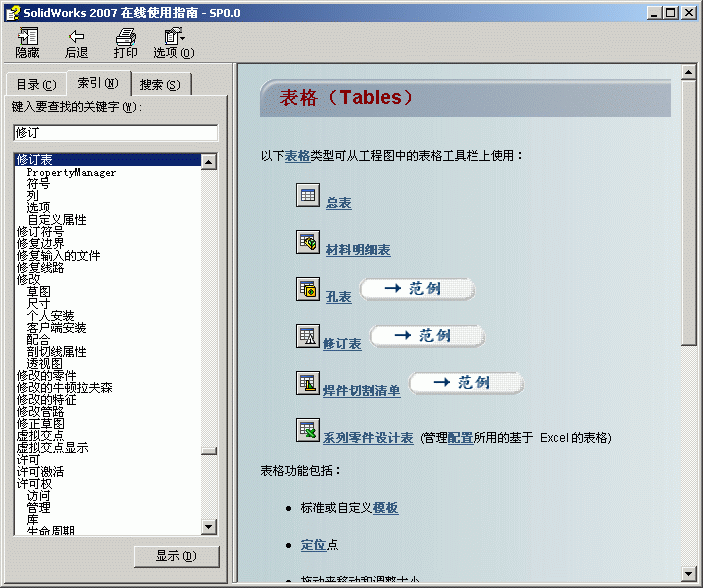
Task: Select the 许可权 index entry
Action: (x=35, y=484)
